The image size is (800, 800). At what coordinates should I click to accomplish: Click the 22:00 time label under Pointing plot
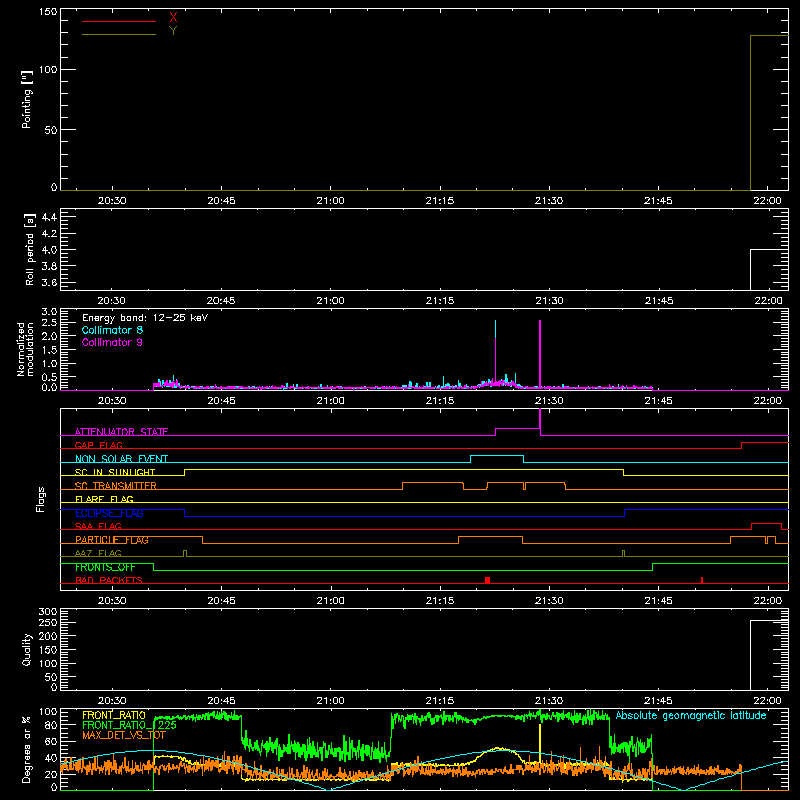click(767, 201)
